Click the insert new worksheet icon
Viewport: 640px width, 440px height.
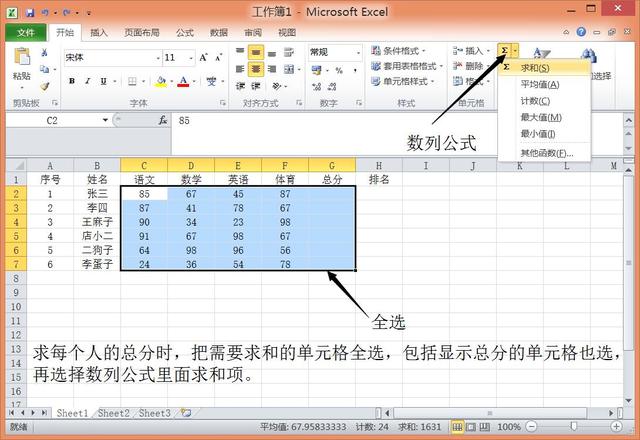[186, 413]
